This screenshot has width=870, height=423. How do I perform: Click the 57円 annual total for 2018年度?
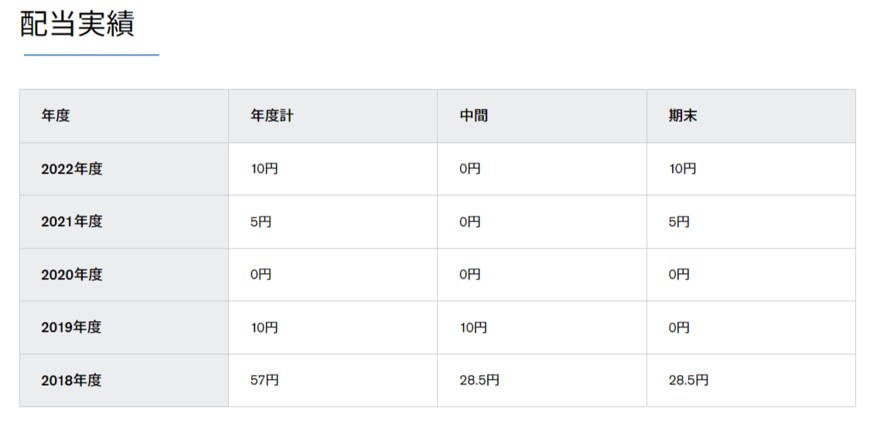(x=264, y=380)
